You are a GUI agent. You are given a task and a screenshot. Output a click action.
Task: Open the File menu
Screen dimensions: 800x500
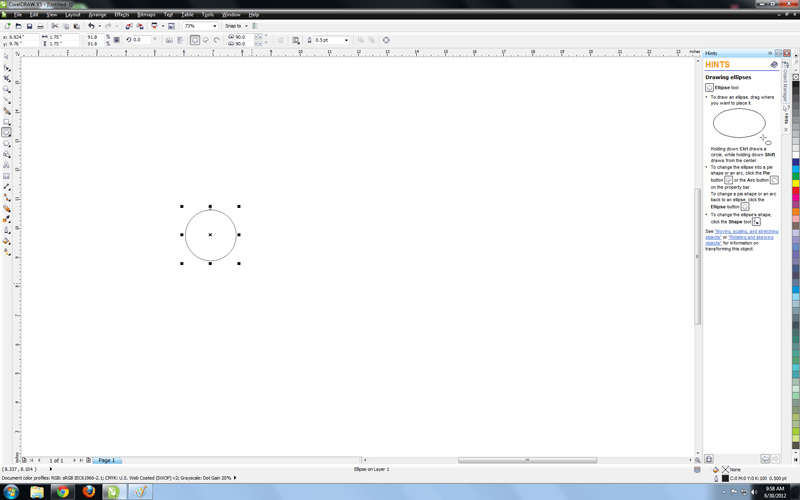pyautogui.click(x=18, y=15)
